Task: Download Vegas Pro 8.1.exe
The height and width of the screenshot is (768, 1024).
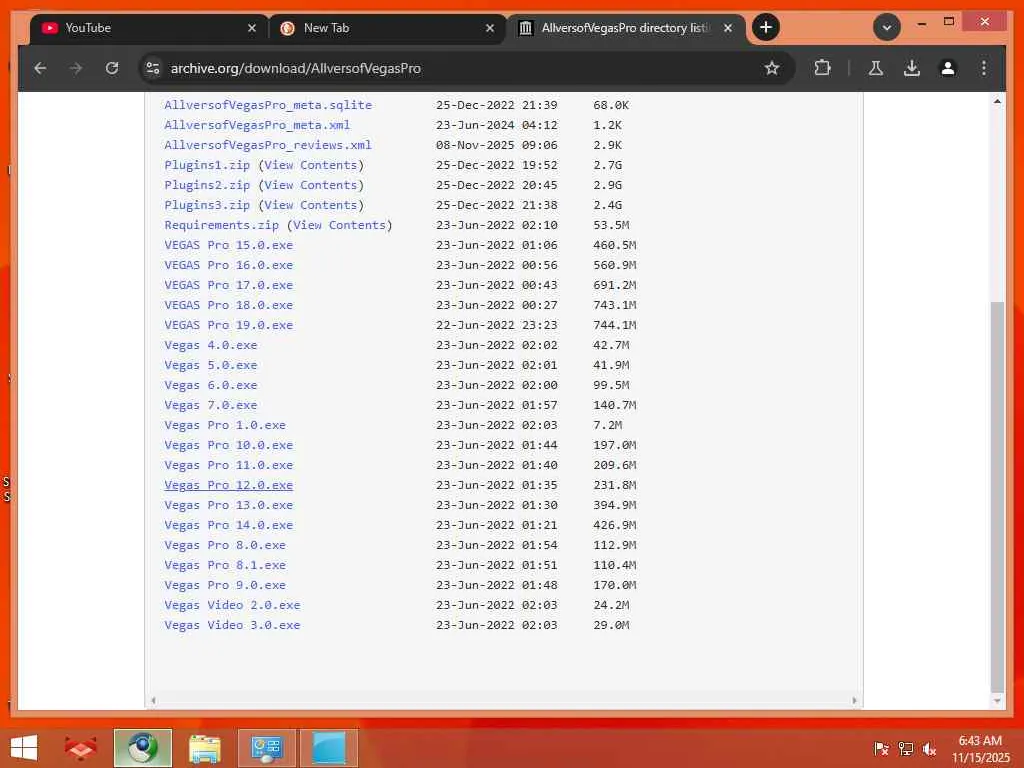Action: click(x=225, y=565)
